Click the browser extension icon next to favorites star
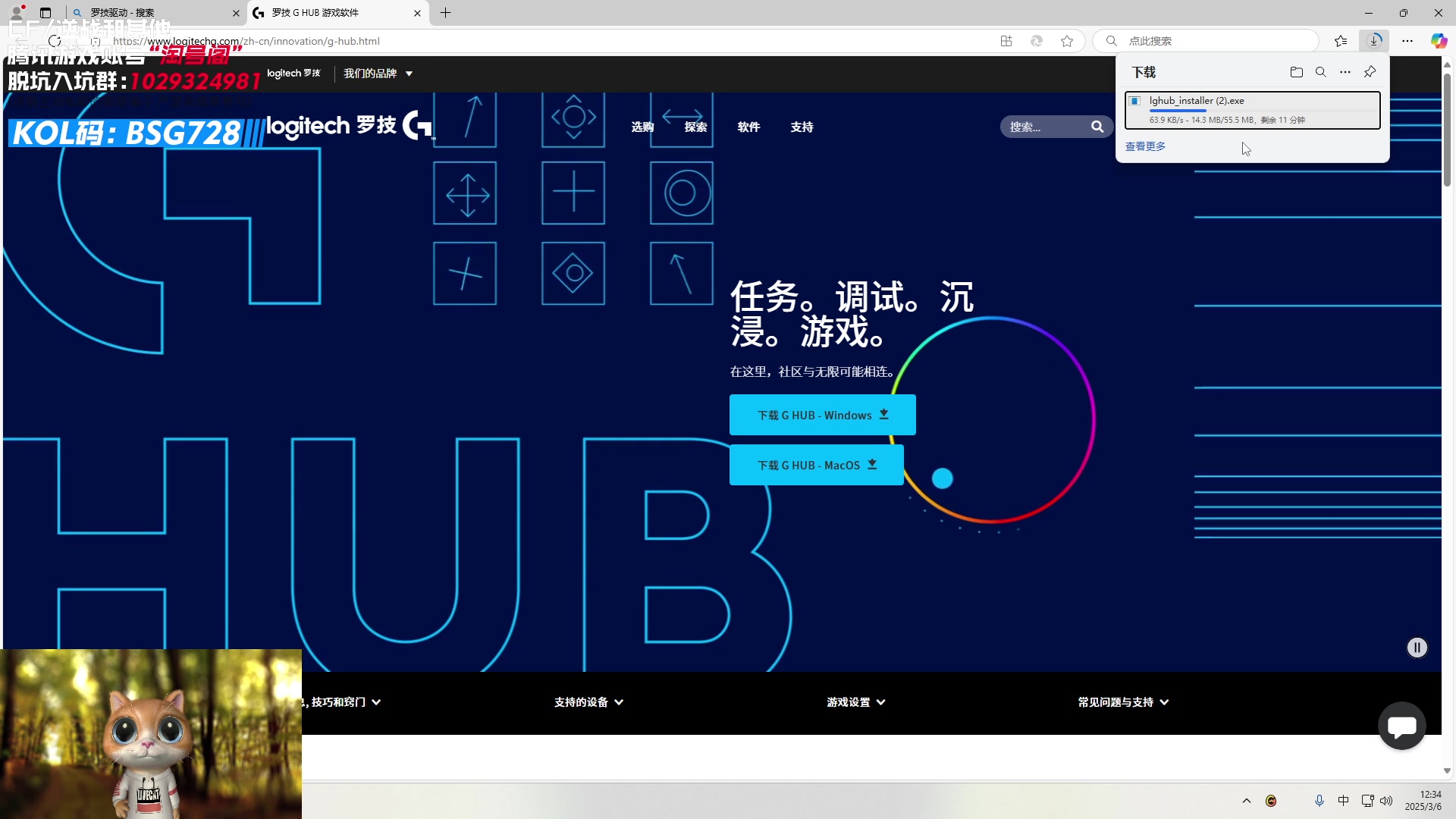1456x819 pixels. (x=1036, y=41)
